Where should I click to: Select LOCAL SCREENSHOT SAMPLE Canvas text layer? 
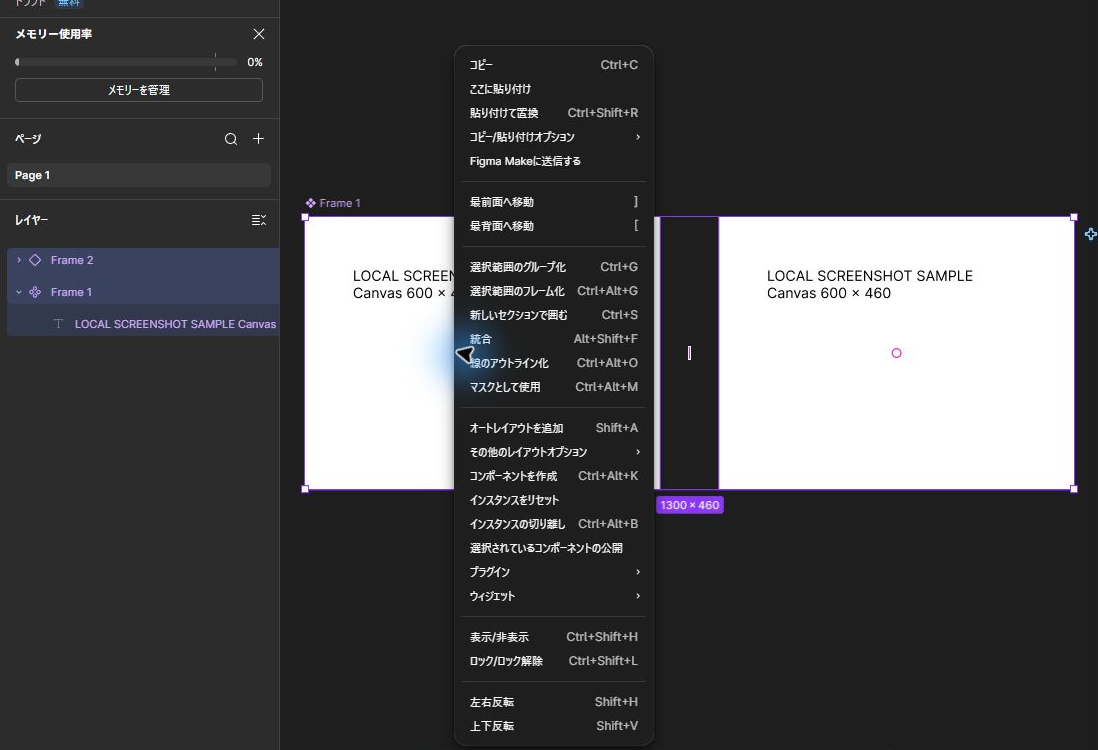click(175, 324)
